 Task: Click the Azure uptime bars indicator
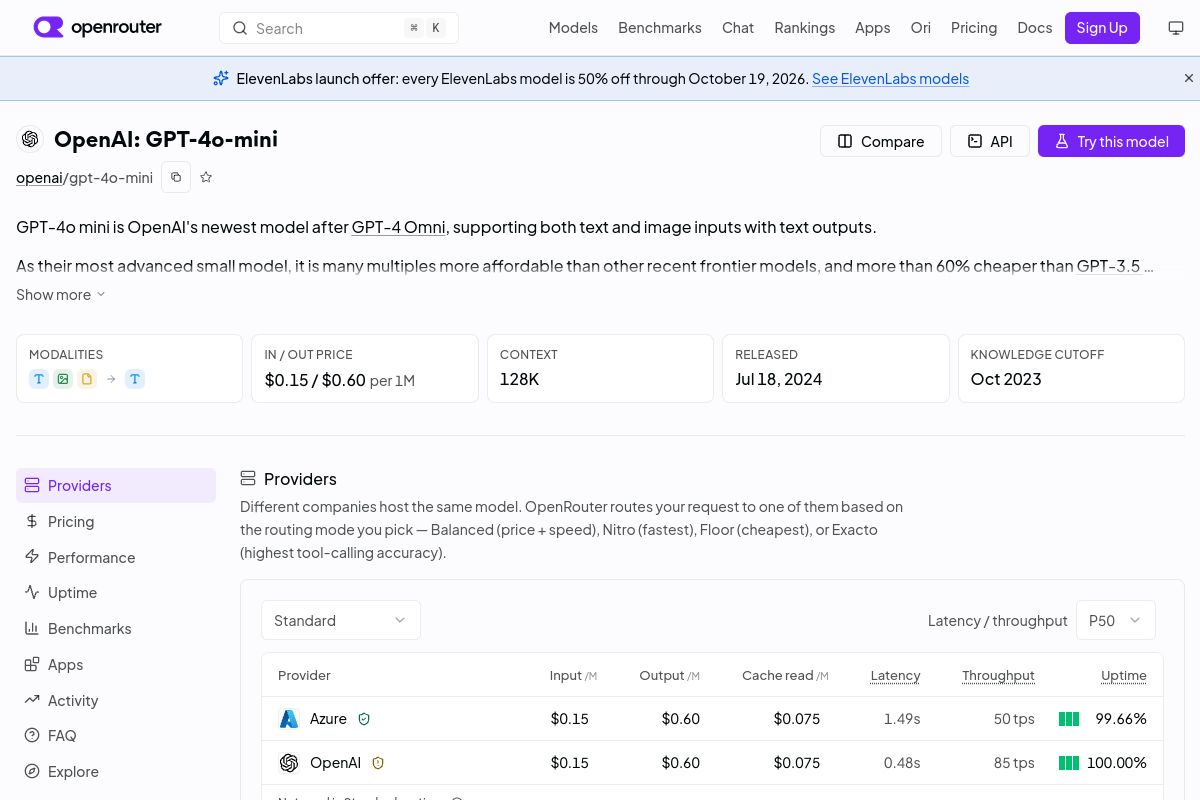pos(1069,719)
